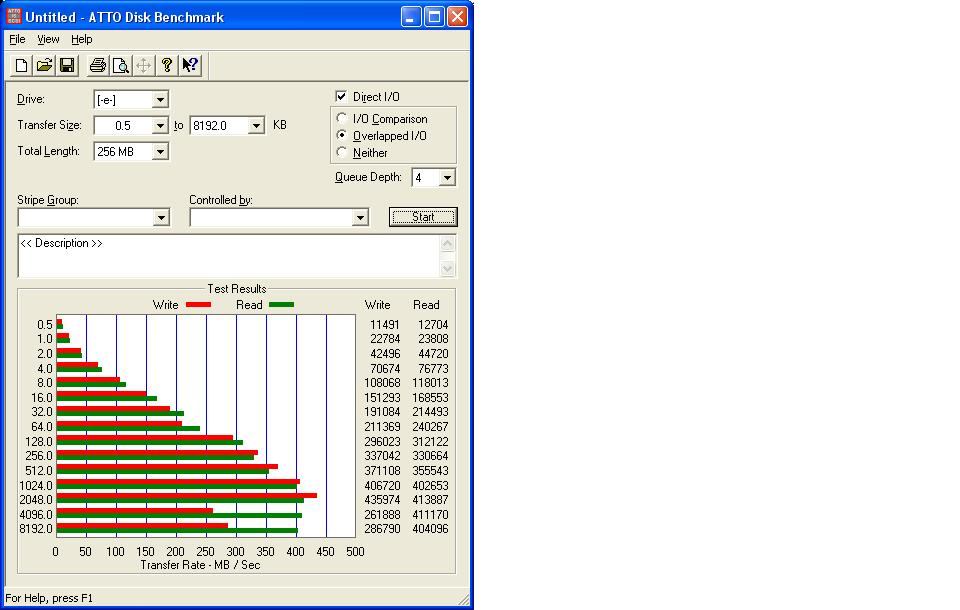Image resolution: width=960 pixels, height=610 pixels.
Task: Click the Print Preview toolbar icon
Action: [x=121, y=65]
